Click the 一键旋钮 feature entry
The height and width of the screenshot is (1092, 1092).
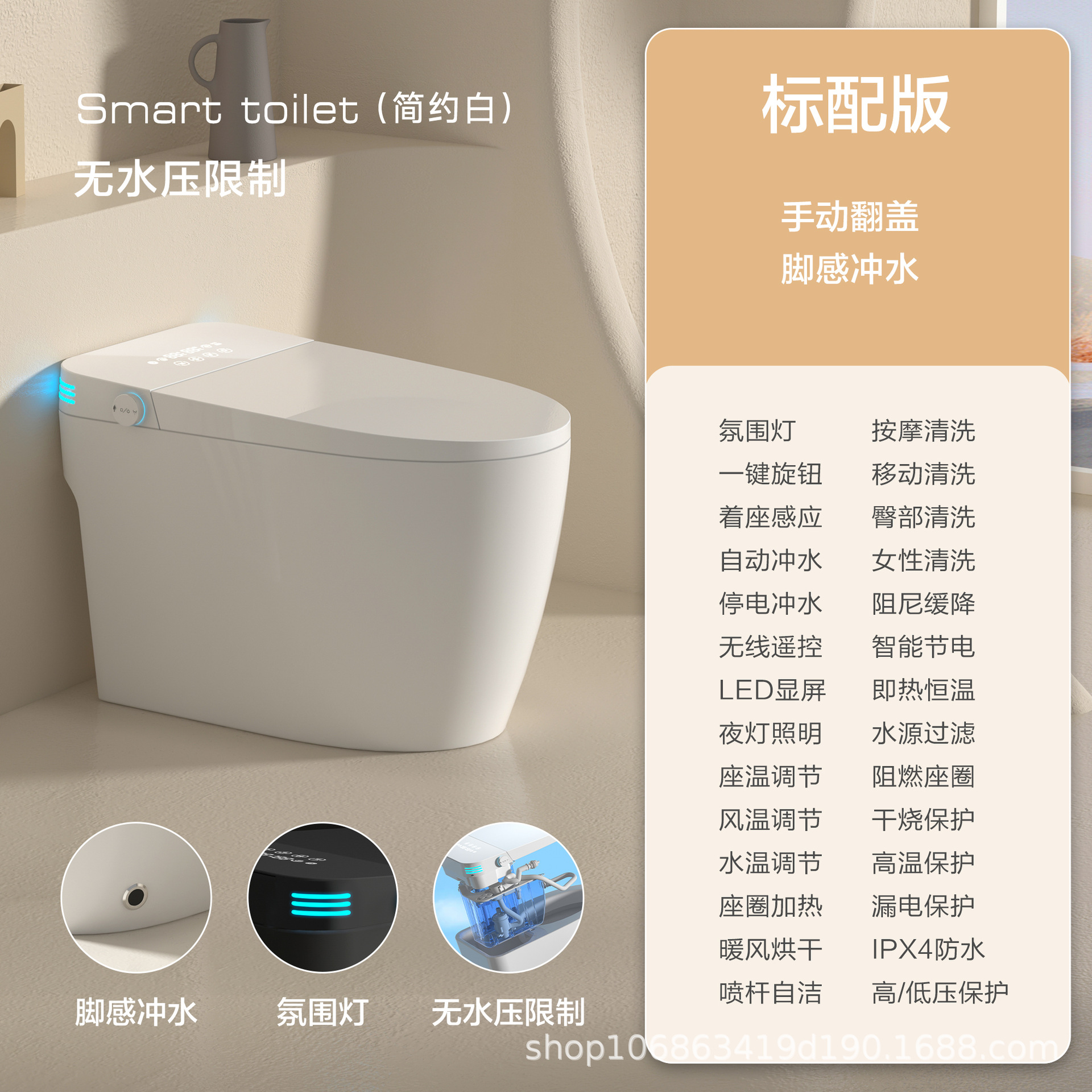(771, 474)
